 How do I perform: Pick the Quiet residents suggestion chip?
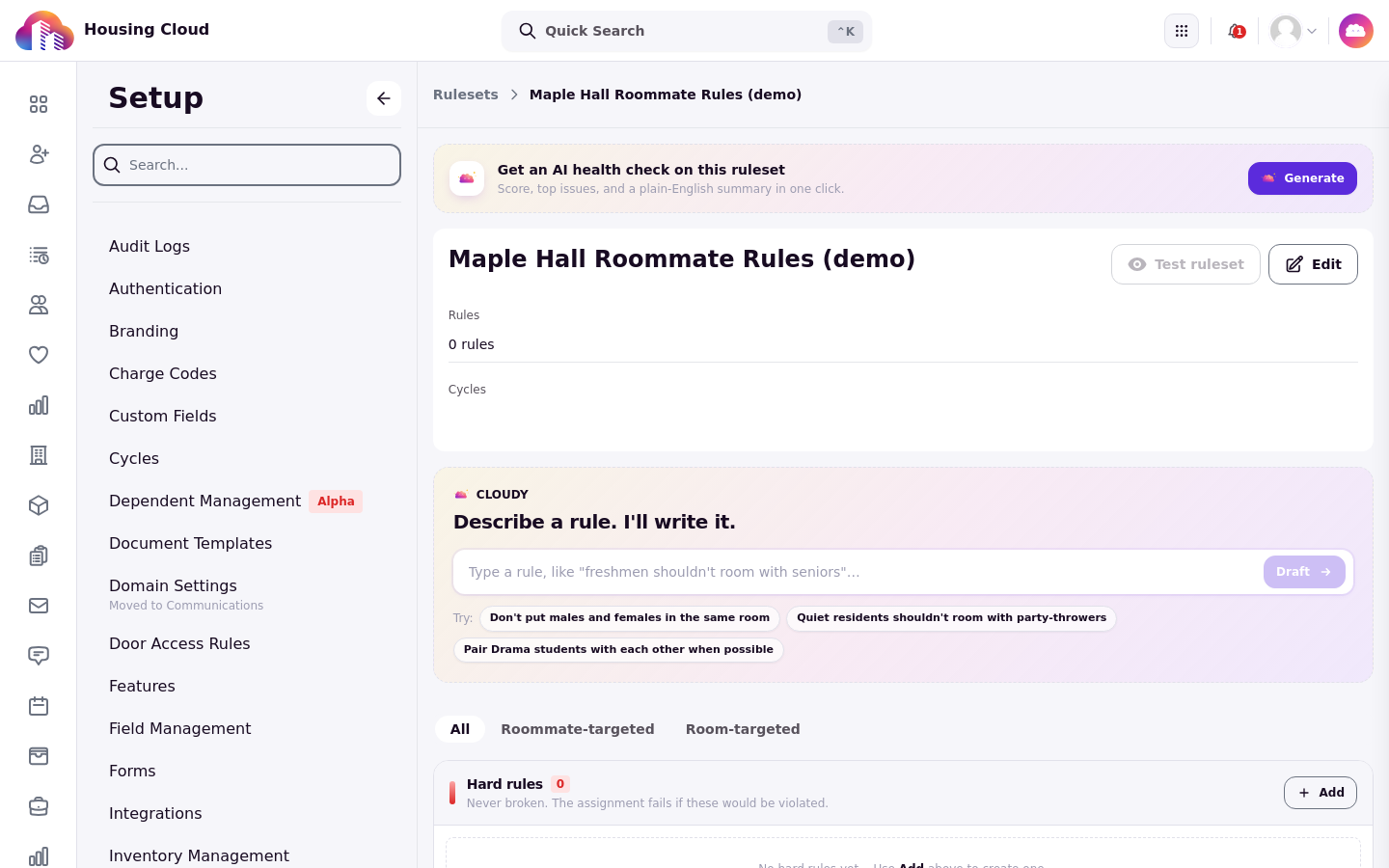pos(951,618)
